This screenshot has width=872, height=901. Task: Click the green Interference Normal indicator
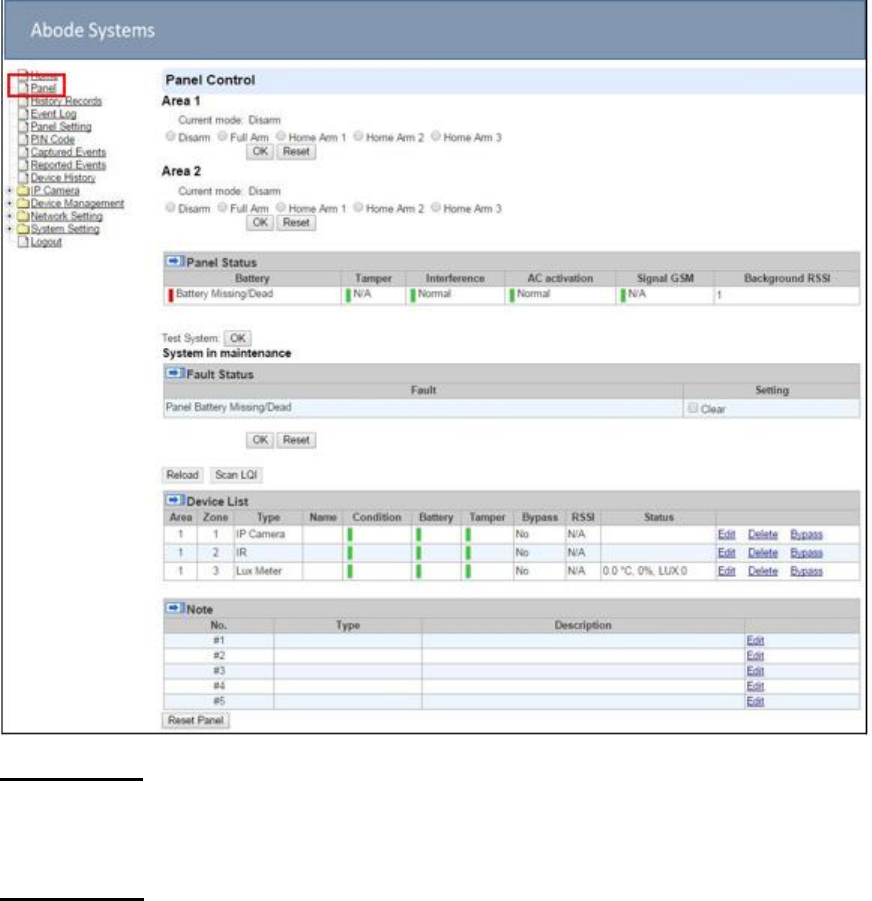tap(412, 295)
